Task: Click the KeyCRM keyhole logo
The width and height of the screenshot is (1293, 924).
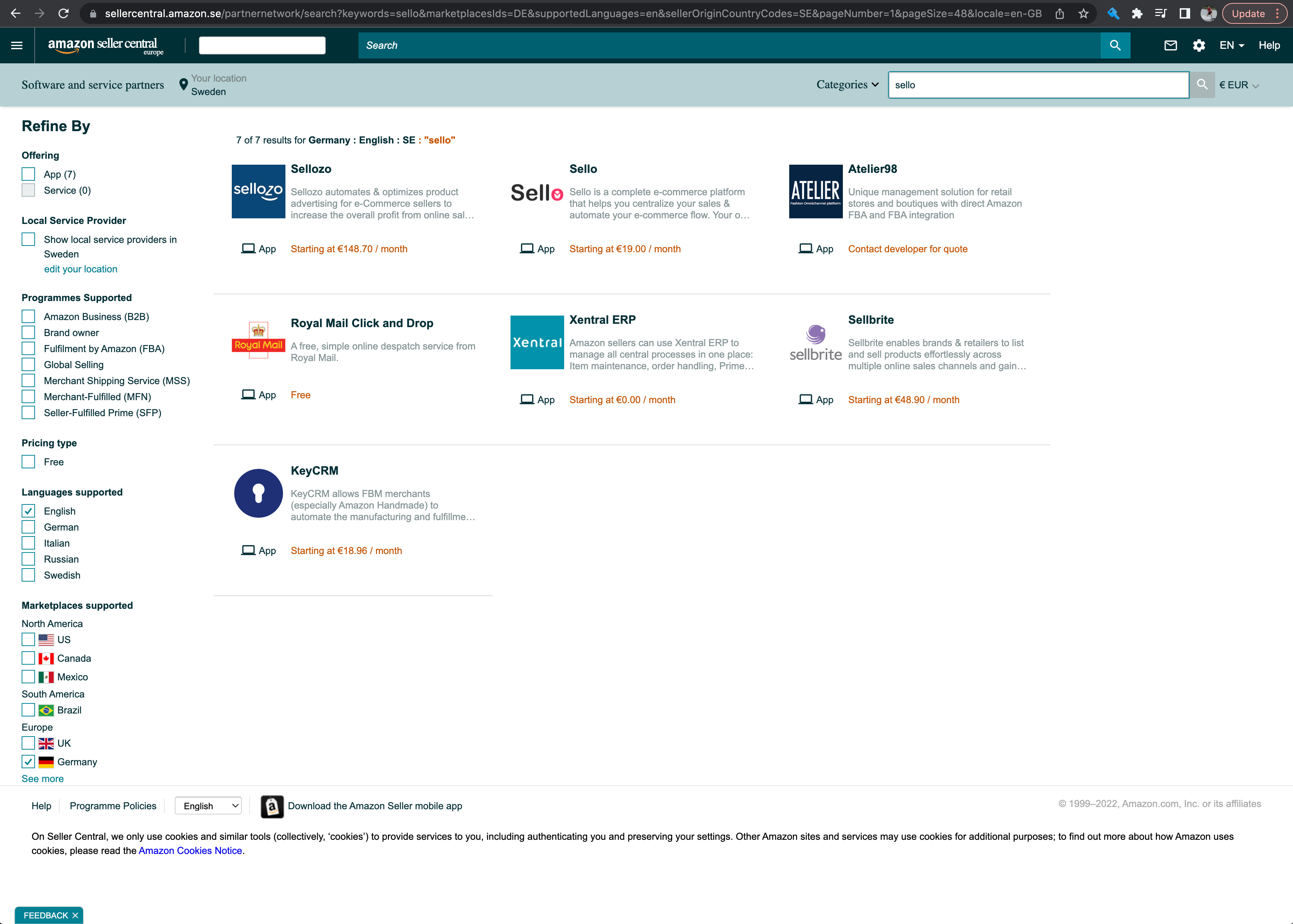Action: pyautogui.click(x=258, y=493)
